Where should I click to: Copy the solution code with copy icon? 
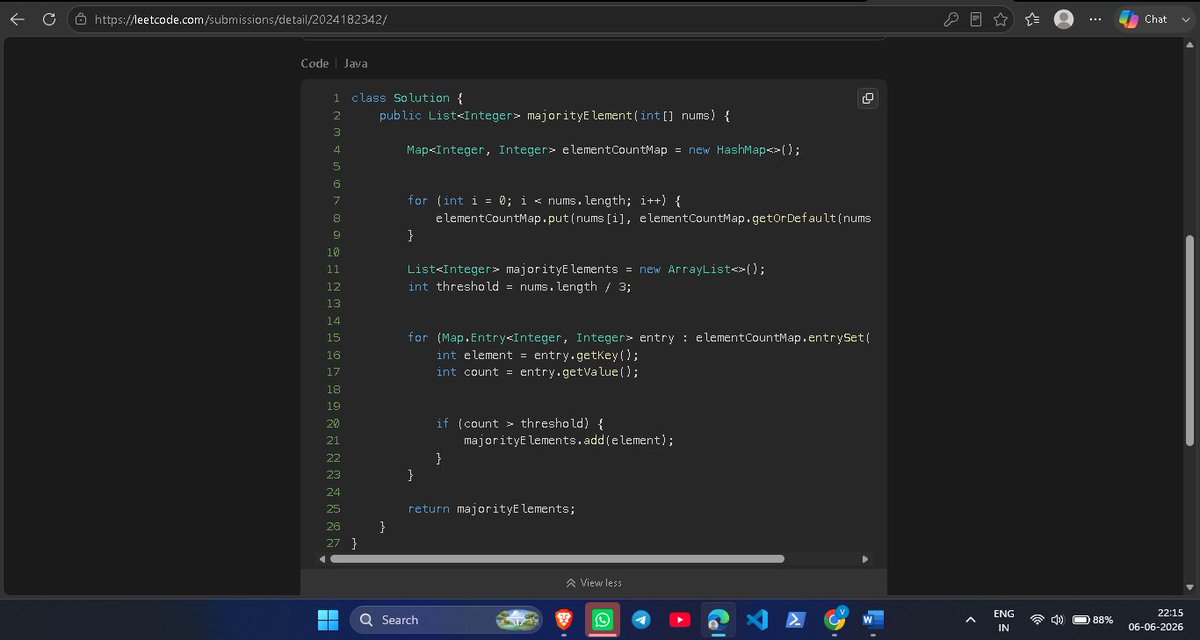867,98
